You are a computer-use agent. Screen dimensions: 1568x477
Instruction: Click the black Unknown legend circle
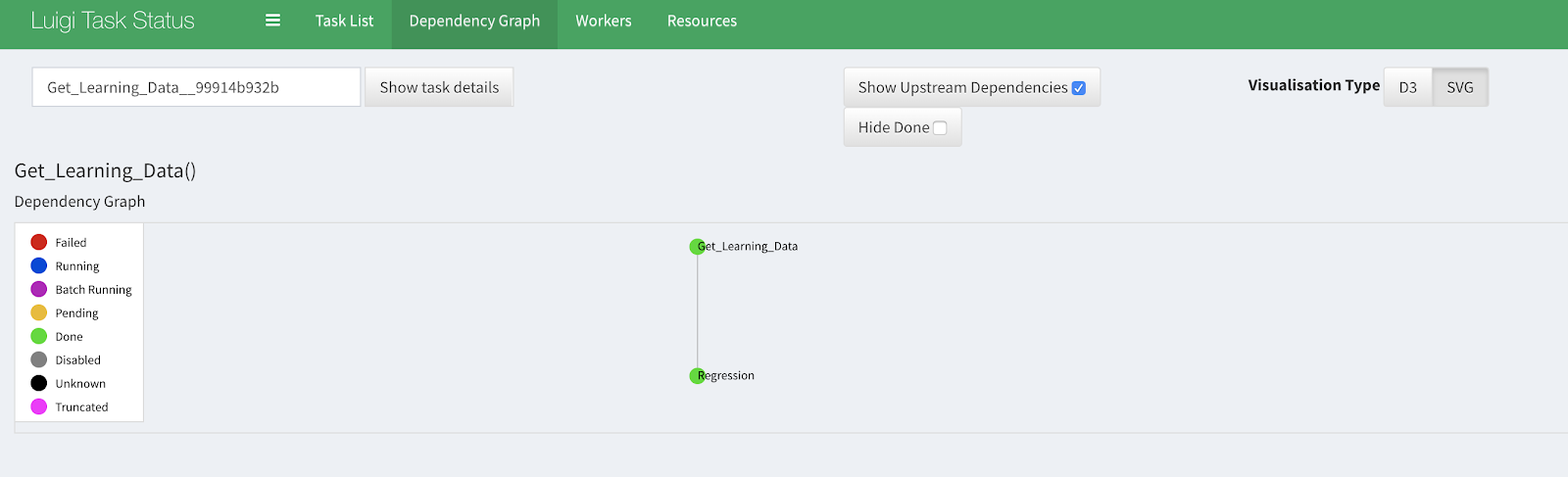pyautogui.click(x=39, y=383)
